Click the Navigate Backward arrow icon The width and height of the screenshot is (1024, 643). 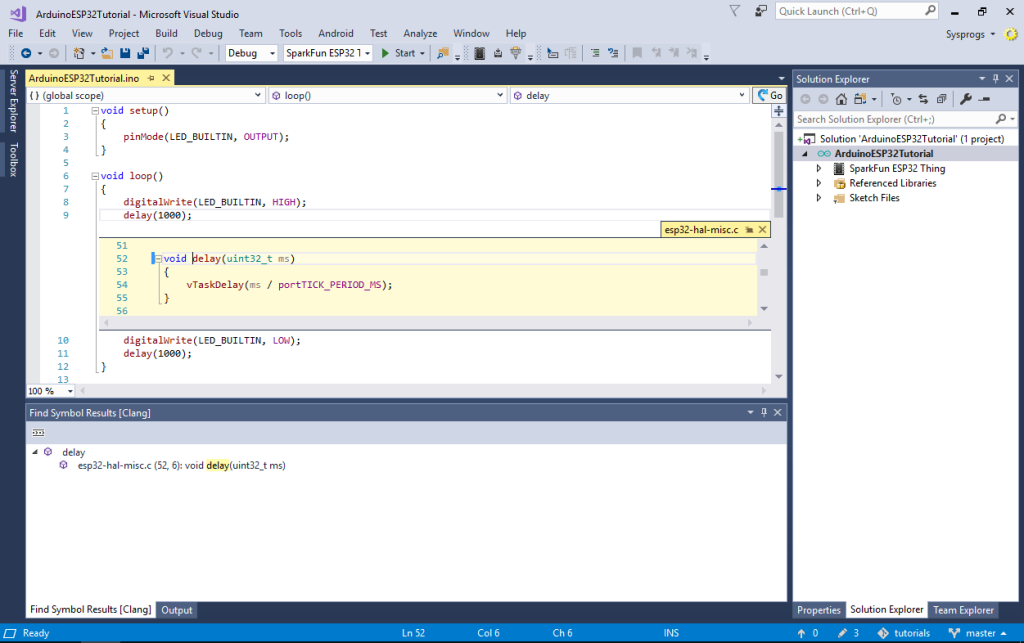pyautogui.click(x=26, y=51)
